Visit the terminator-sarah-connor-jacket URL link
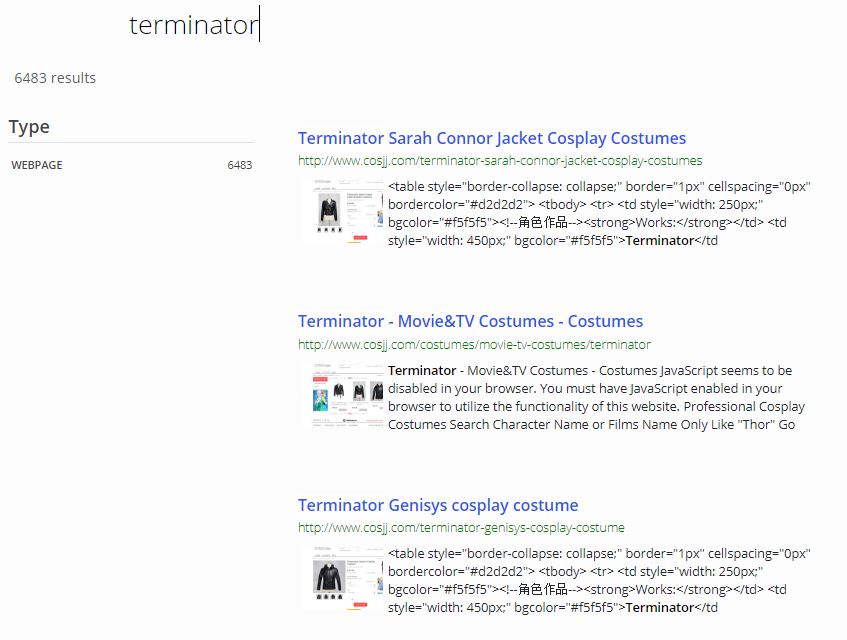This screenshot has width=847, height=640. pos(499,159)
